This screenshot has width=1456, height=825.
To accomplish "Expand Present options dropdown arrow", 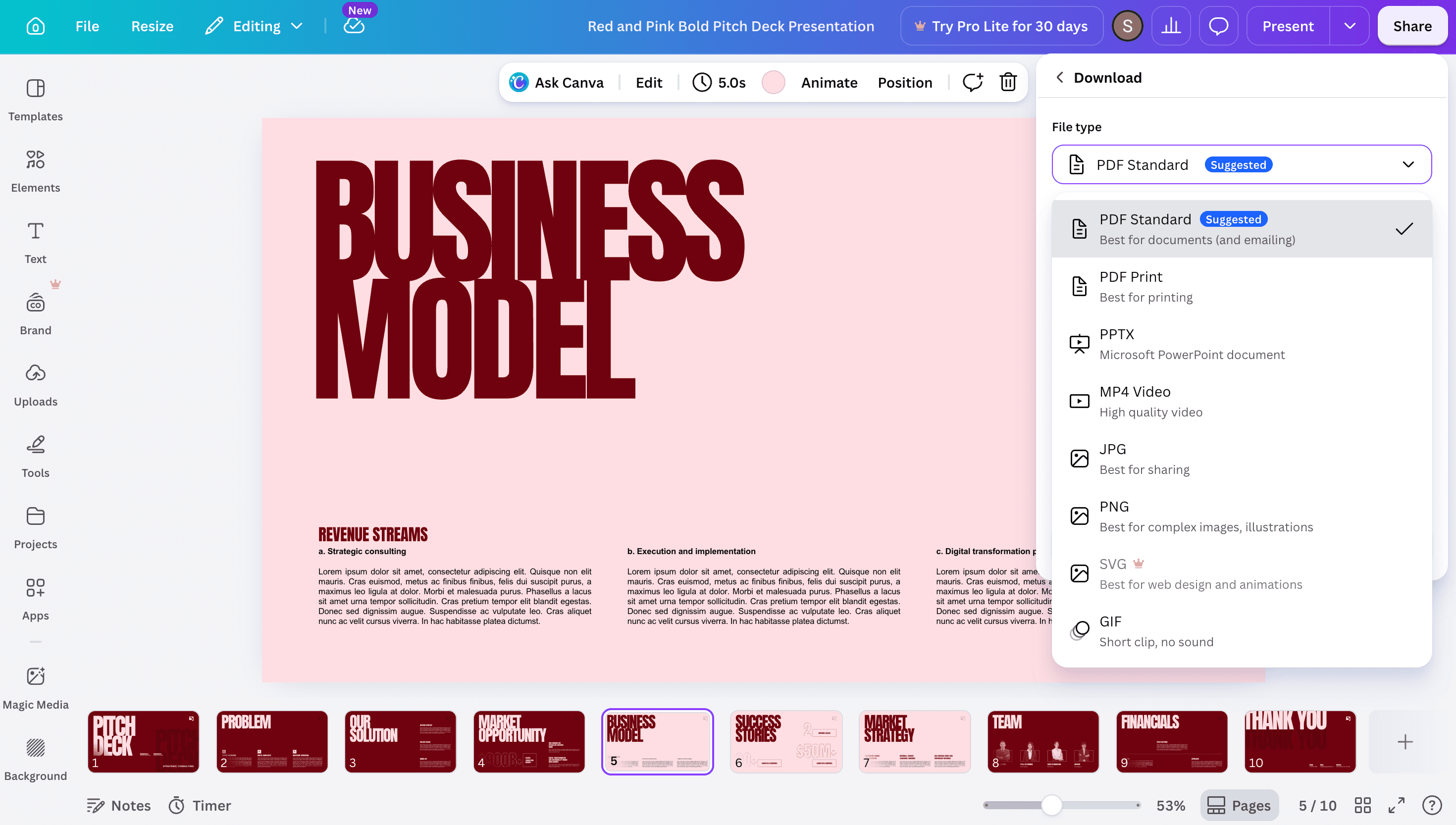I will click(x=1350, y=26).
